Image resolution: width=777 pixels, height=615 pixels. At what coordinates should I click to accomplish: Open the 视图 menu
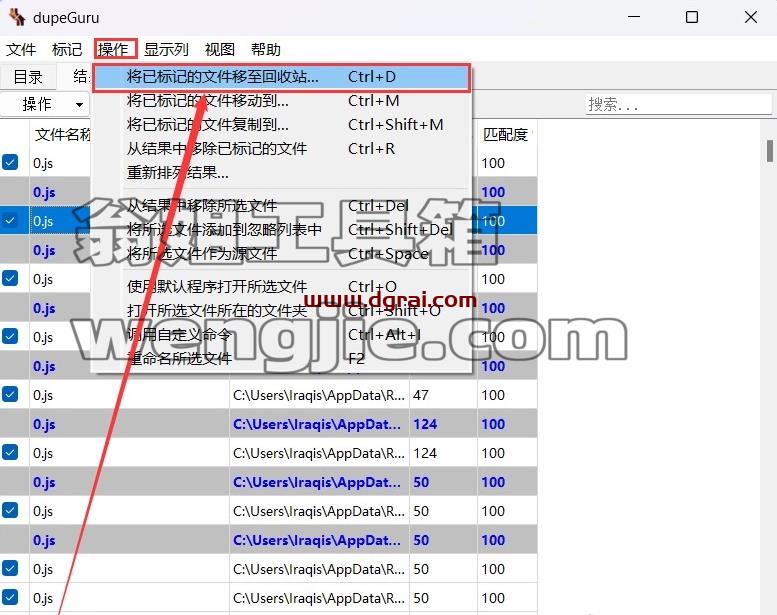pos(220,50)
